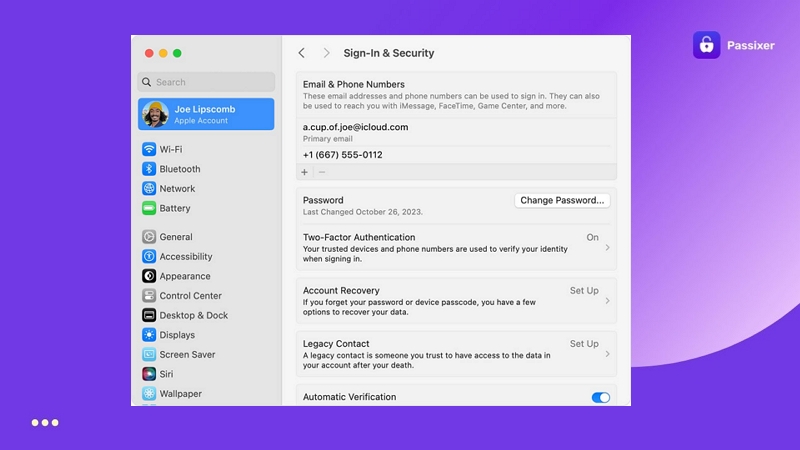800x450 pixels.
Task: Click Siri label in sidebar
Action: [x=166, y=374]
